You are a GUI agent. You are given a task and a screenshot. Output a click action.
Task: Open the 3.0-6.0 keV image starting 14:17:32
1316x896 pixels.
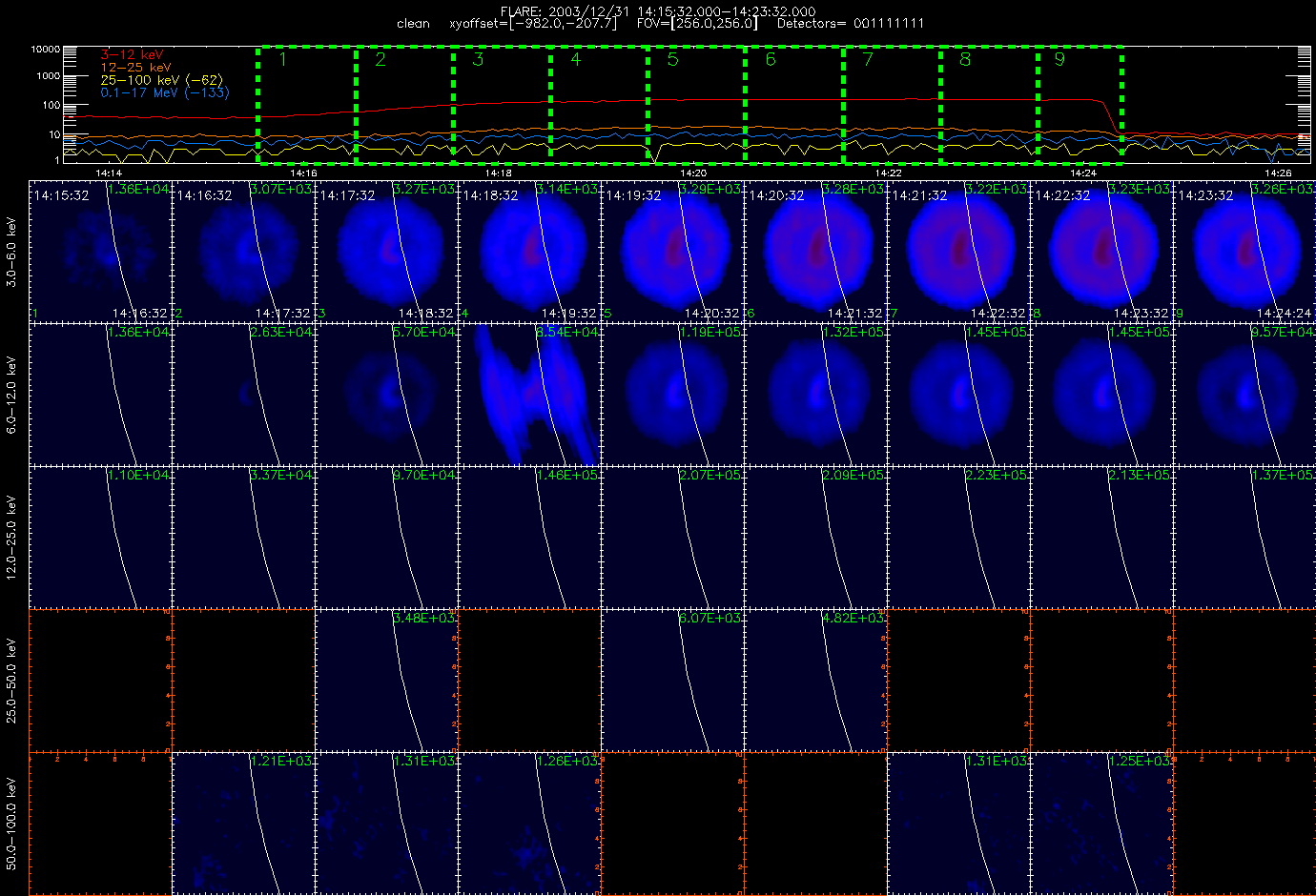[386, 251]
